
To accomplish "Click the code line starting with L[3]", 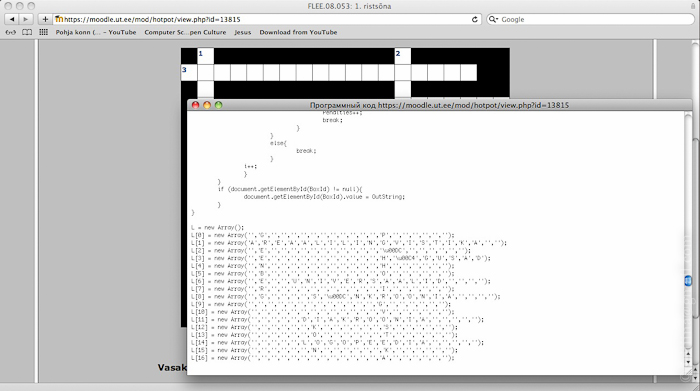I will coord(341,258).
